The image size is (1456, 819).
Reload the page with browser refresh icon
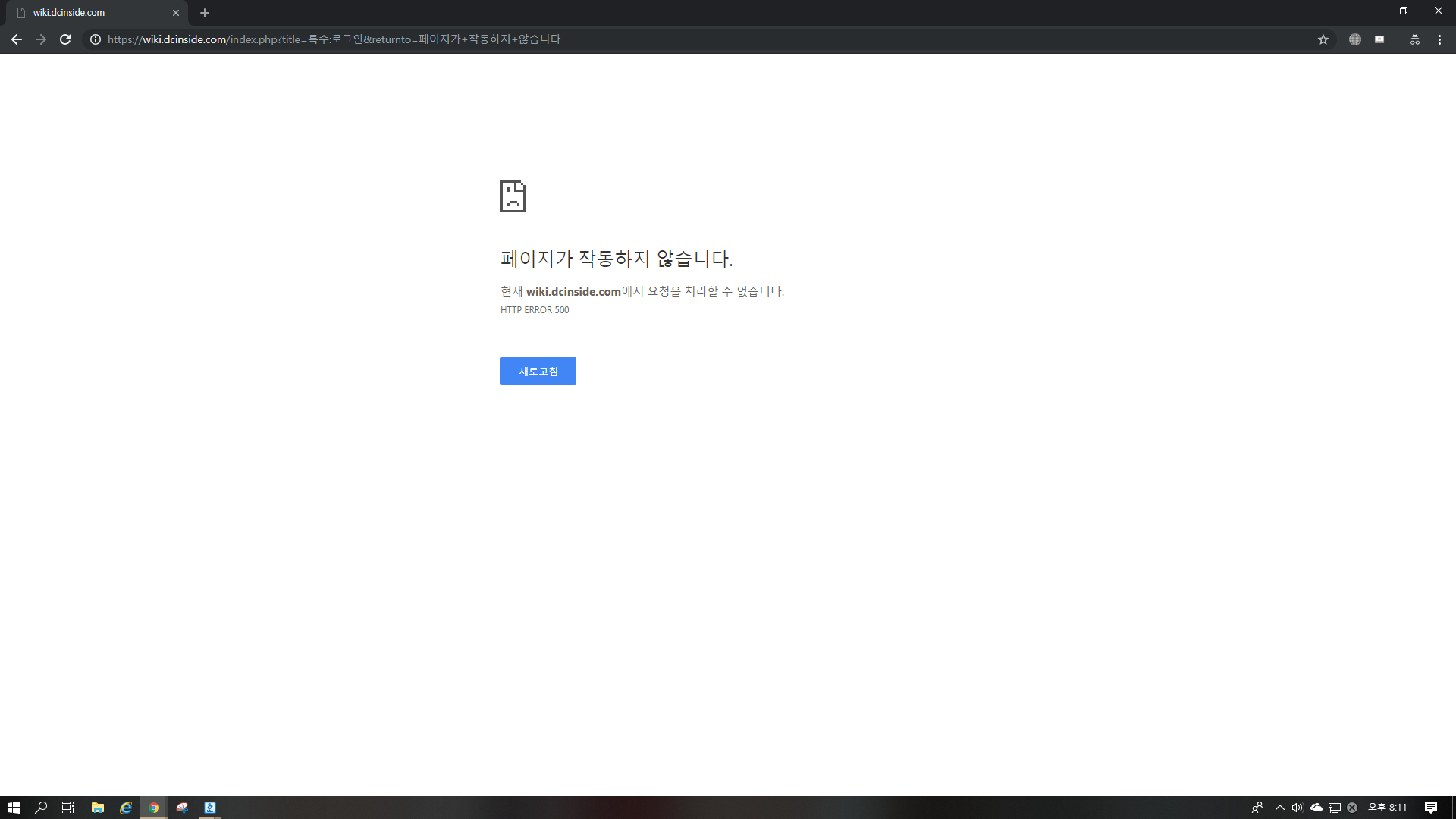(x=65, y=39)
